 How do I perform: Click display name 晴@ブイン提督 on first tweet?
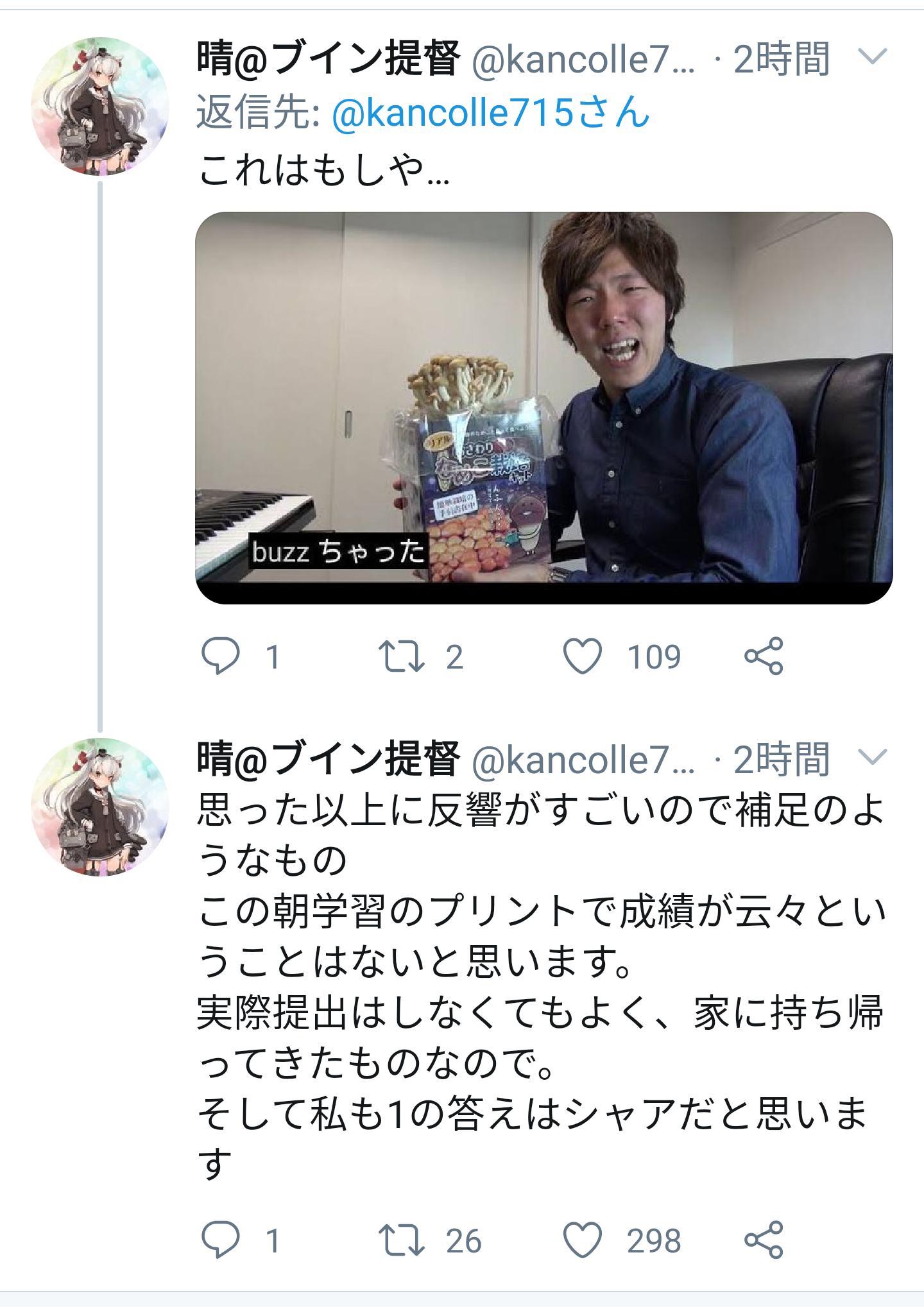pyautogui.click(x=329, y=58)
